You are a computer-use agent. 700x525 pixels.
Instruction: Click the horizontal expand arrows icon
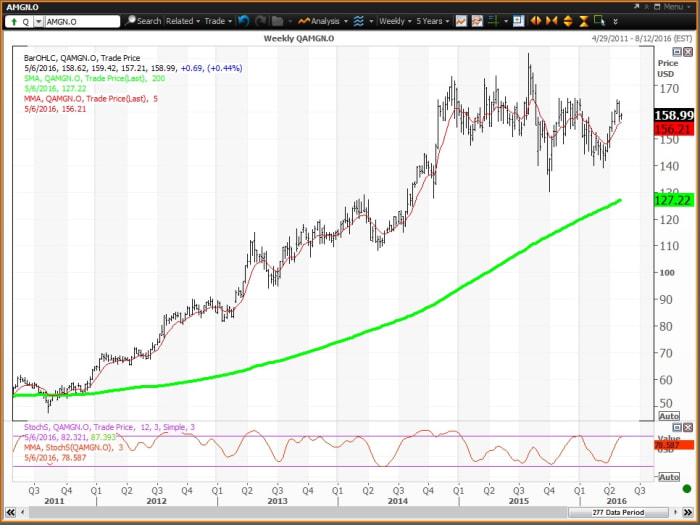coord(535,20)
